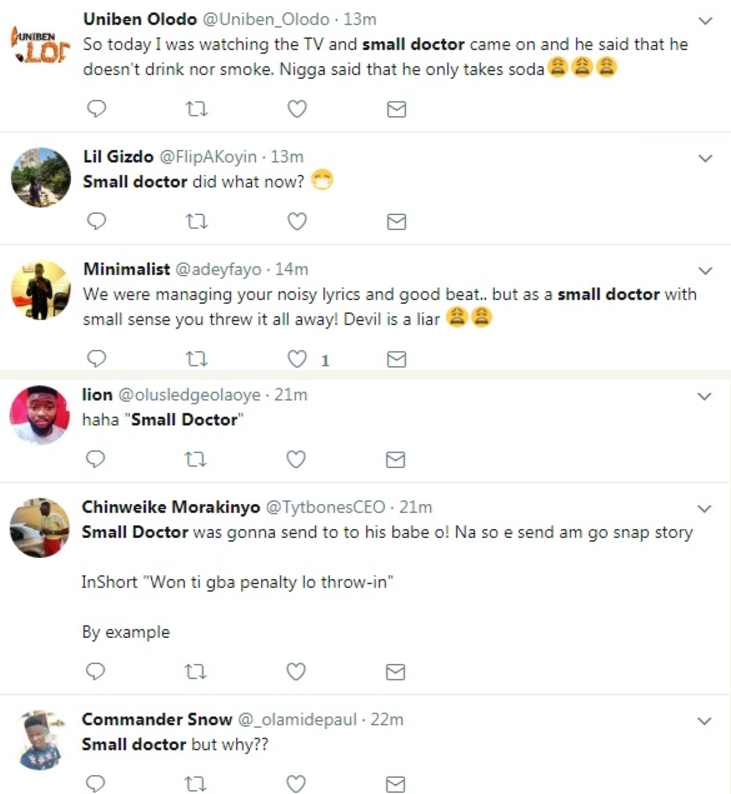Open chevron menu on Chinweike Morakinyo's tweet

click(x=705, y=508)
